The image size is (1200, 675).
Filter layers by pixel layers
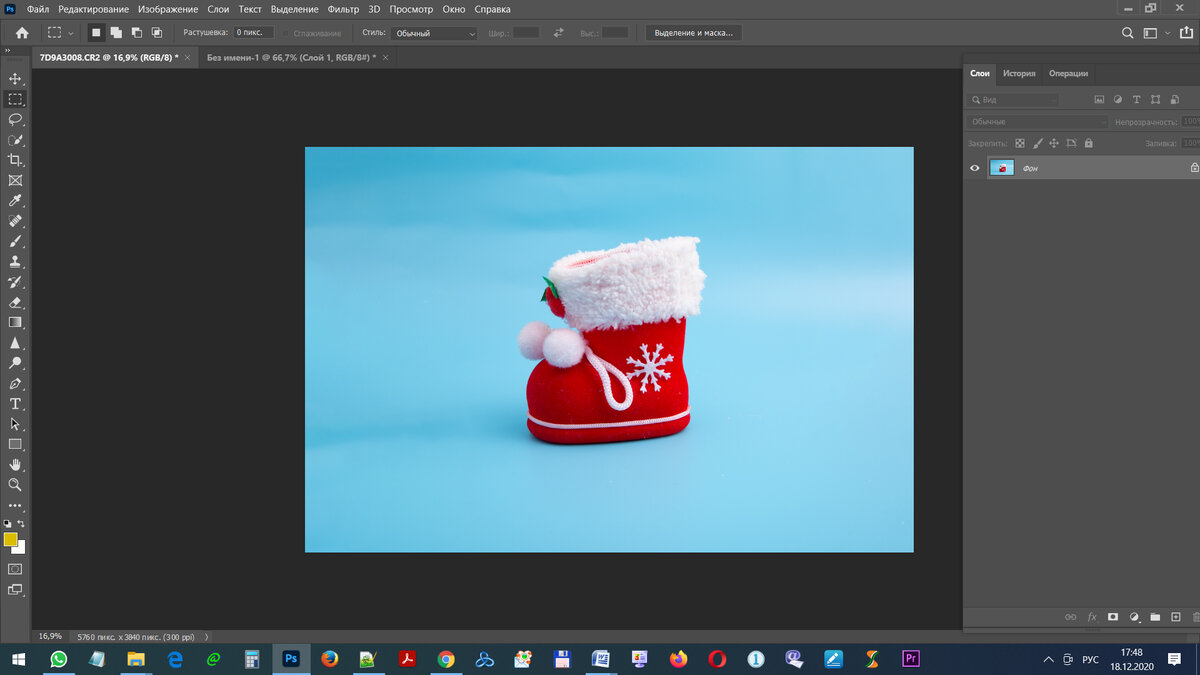[1099, 100]
